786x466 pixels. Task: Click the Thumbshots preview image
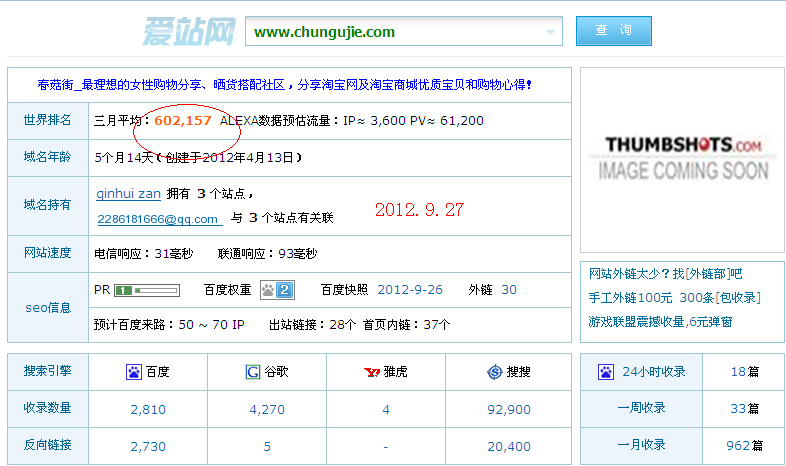[683, 158]
